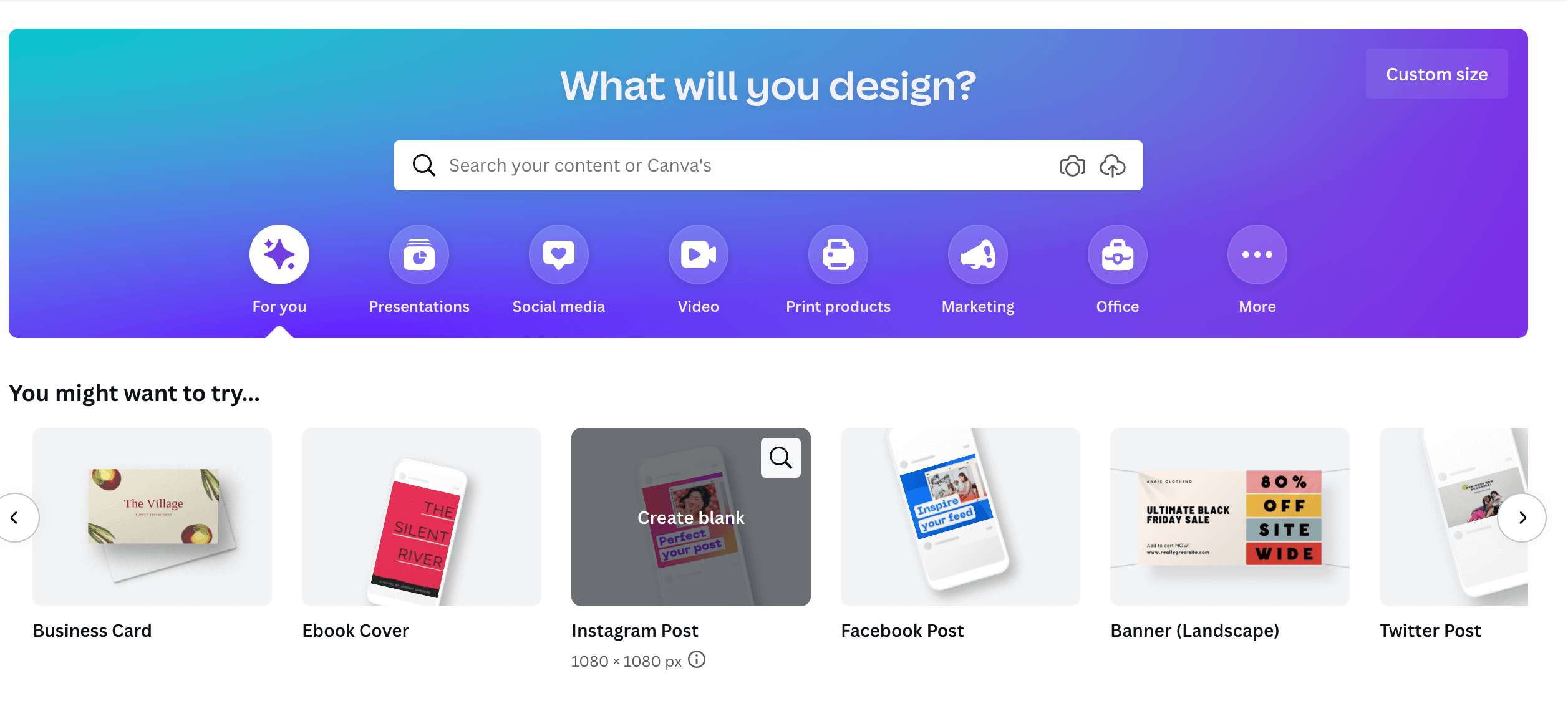Screen dimensions: 1568x716
Task: Click the Create blank Instagram Post button
Action: coord(691,517)
